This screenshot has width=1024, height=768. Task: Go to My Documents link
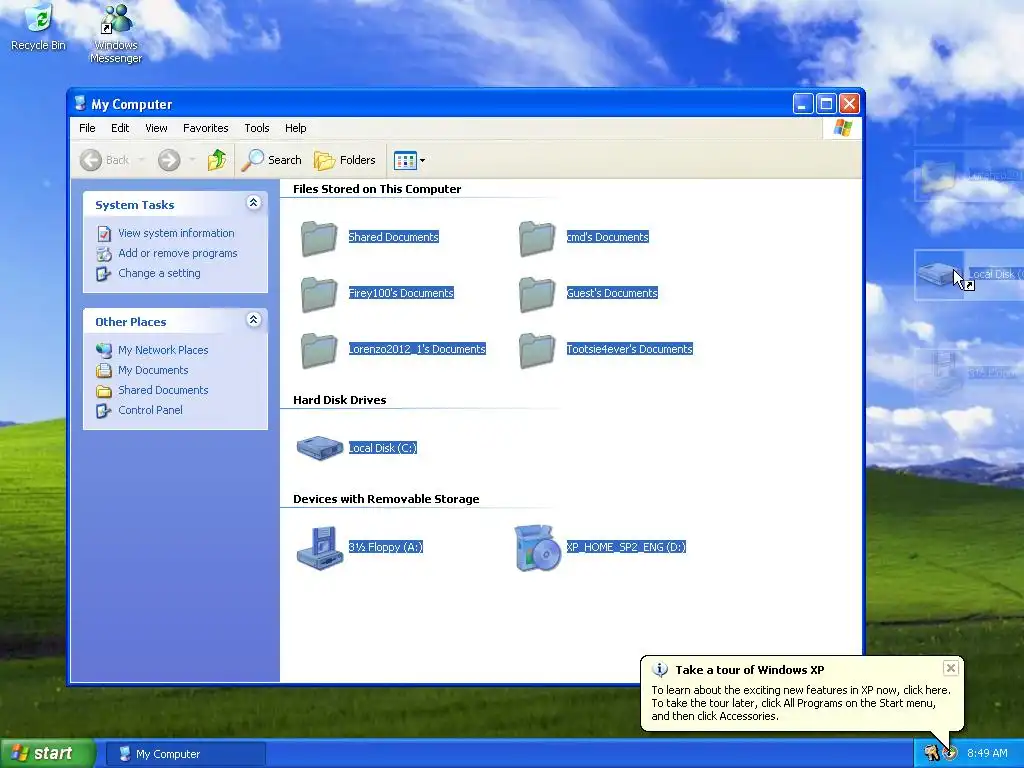click(153, 370)
